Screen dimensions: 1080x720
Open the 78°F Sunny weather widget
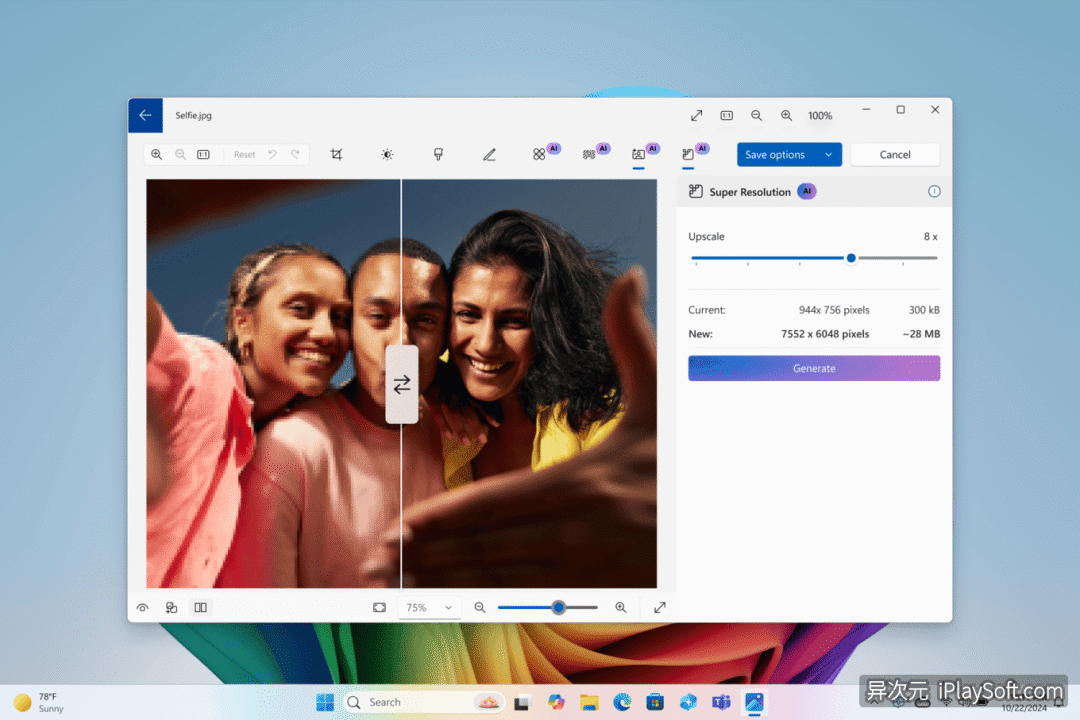39,702
